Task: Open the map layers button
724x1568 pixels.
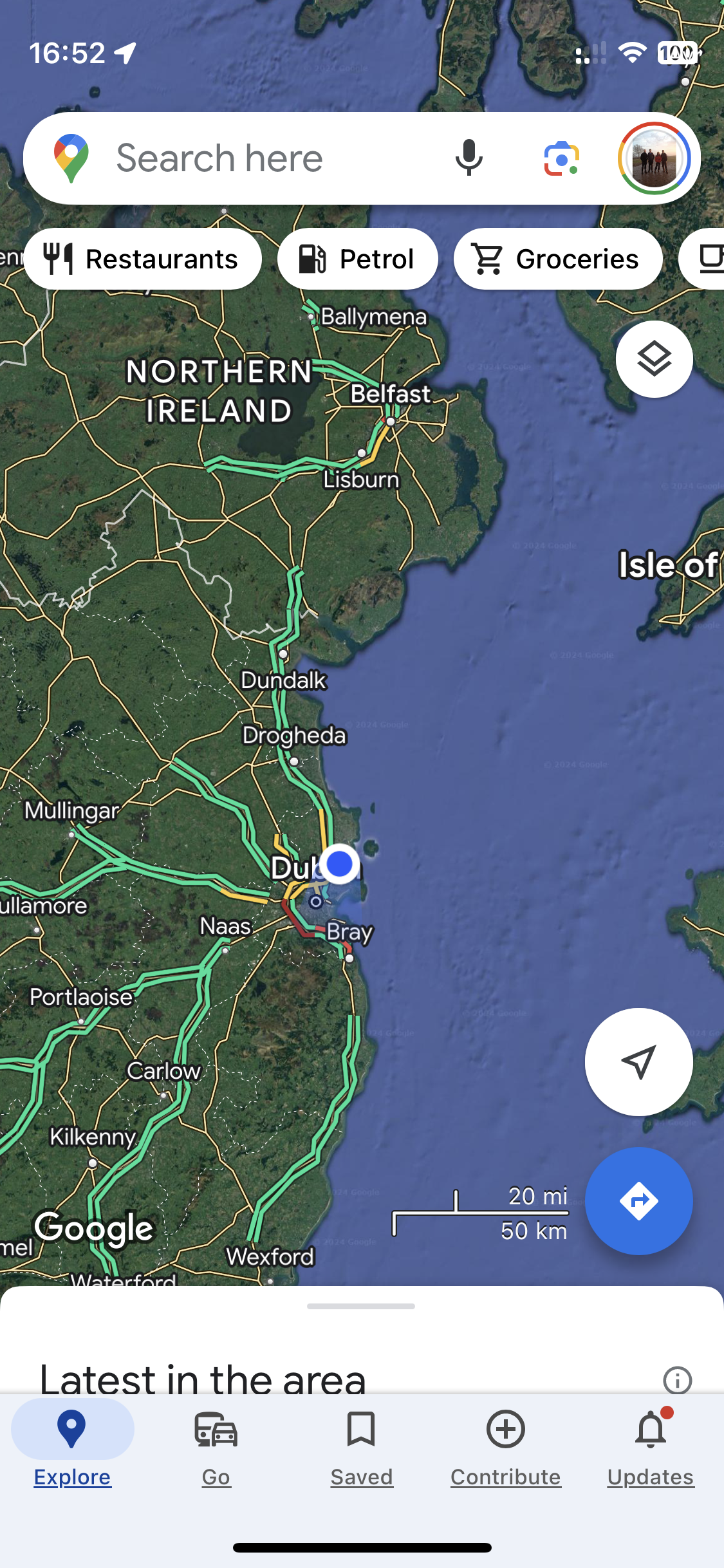Action: tap(654, 359)
